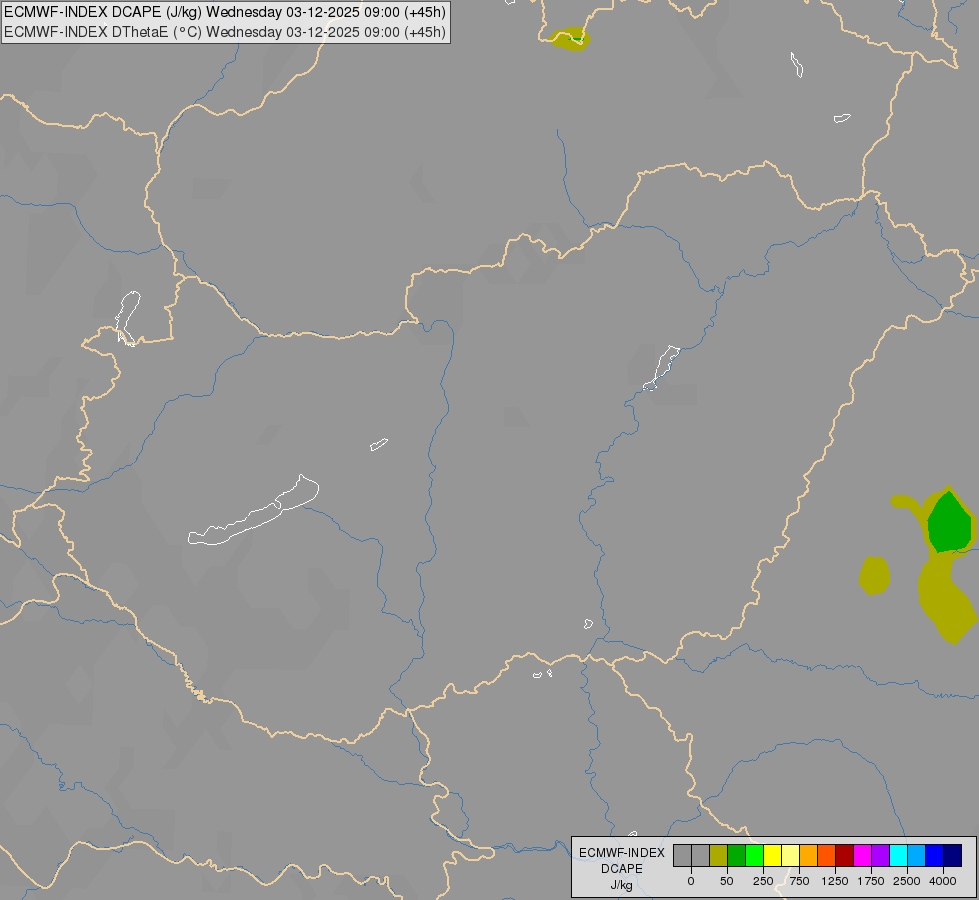Image resolution: width=979 pixels, height=900 pixels.
Task: Click the cyan legend swatch
Action: tap(898, 856)
